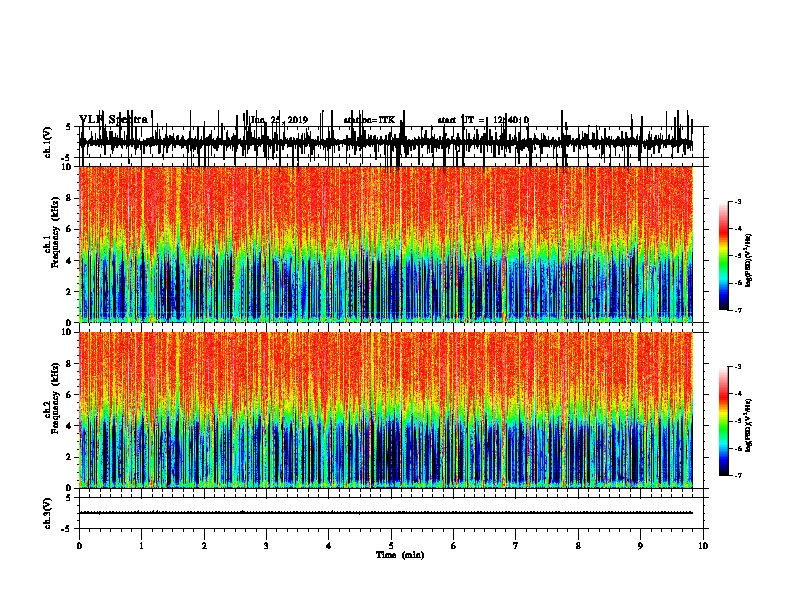Click the '-7' label on ch.1 color bar

pyautogui.click(x=737, y=310)
